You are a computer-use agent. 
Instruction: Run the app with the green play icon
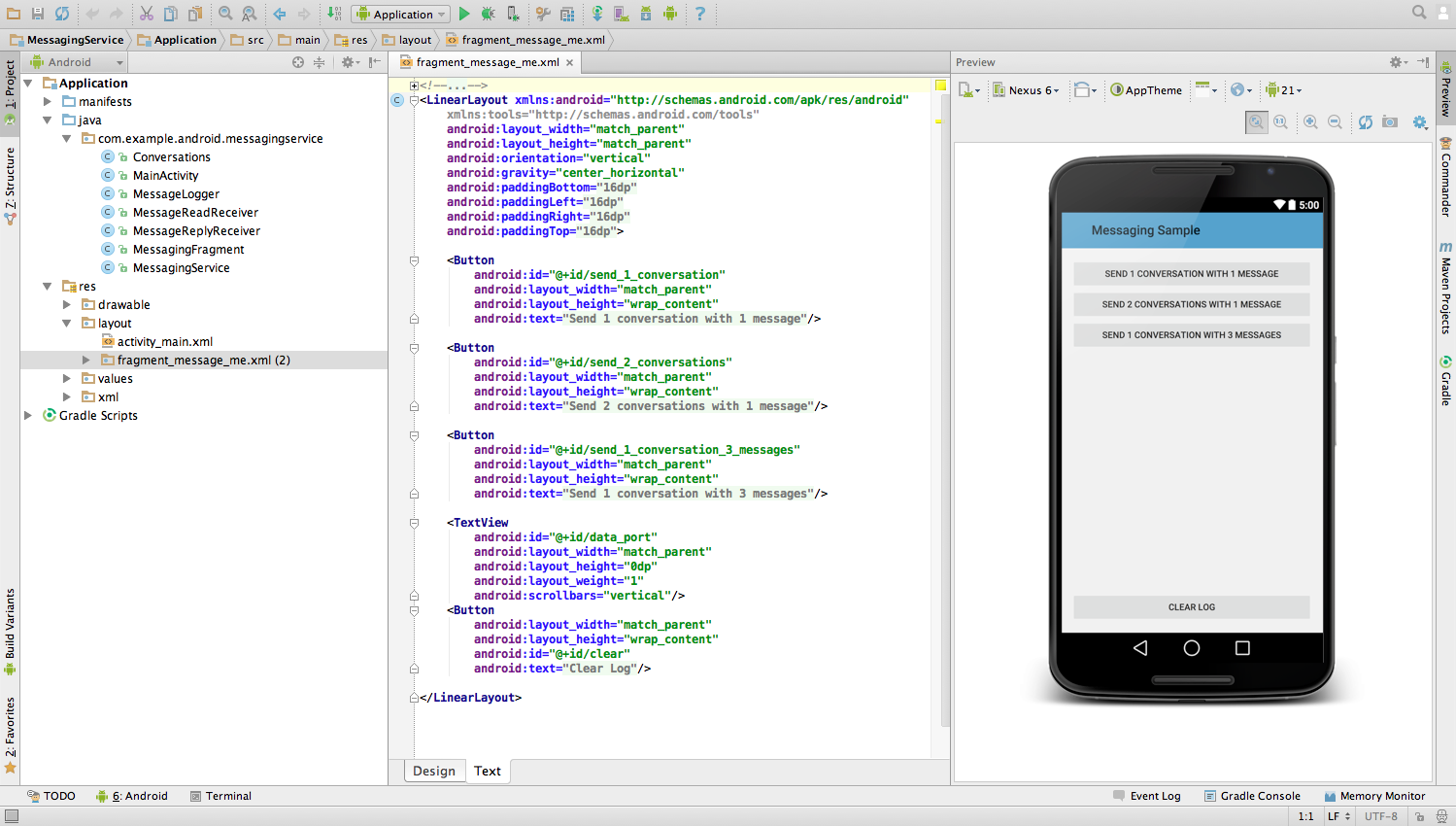464,14
